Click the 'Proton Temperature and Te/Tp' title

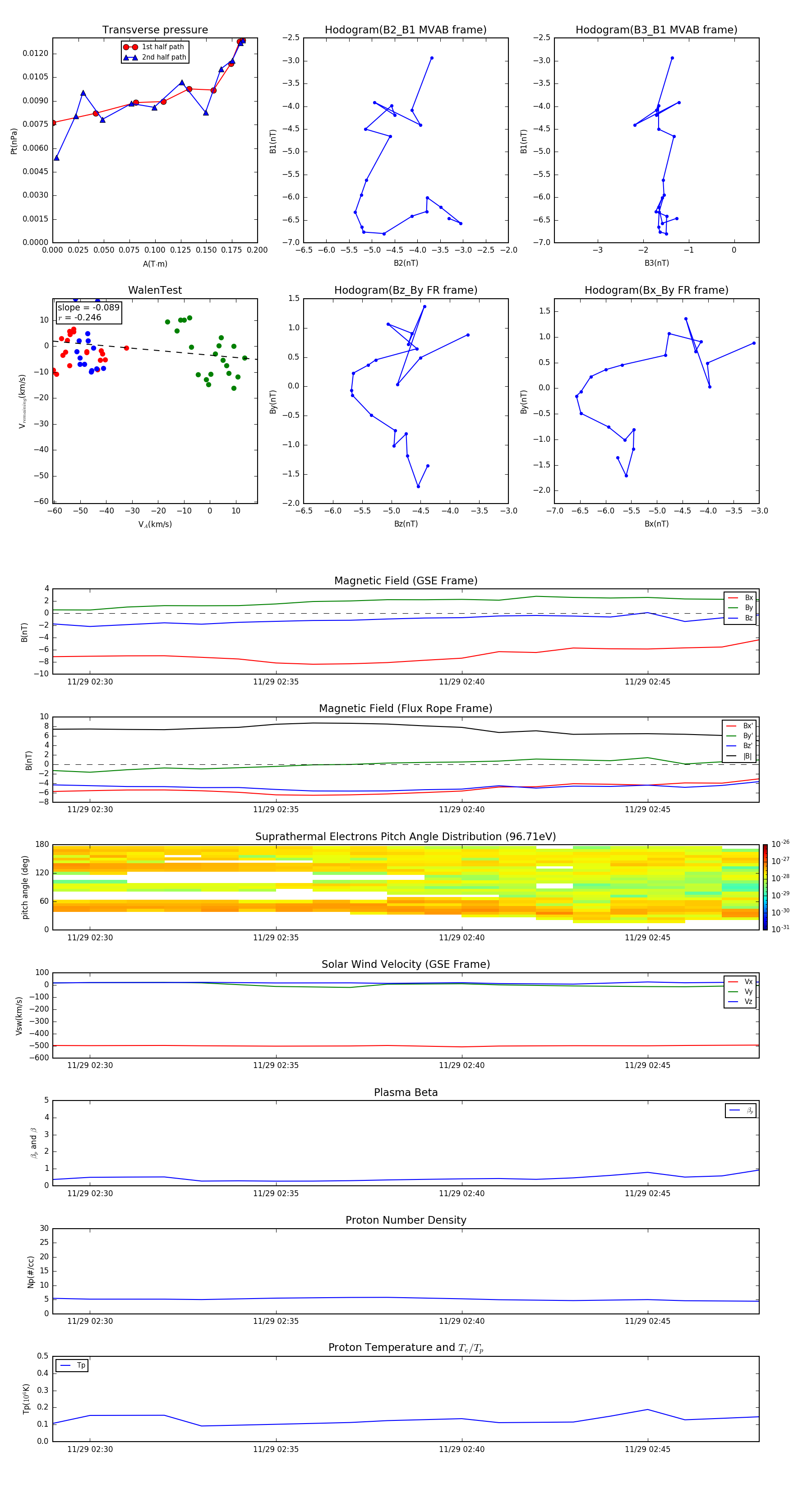click(406, 1348)
